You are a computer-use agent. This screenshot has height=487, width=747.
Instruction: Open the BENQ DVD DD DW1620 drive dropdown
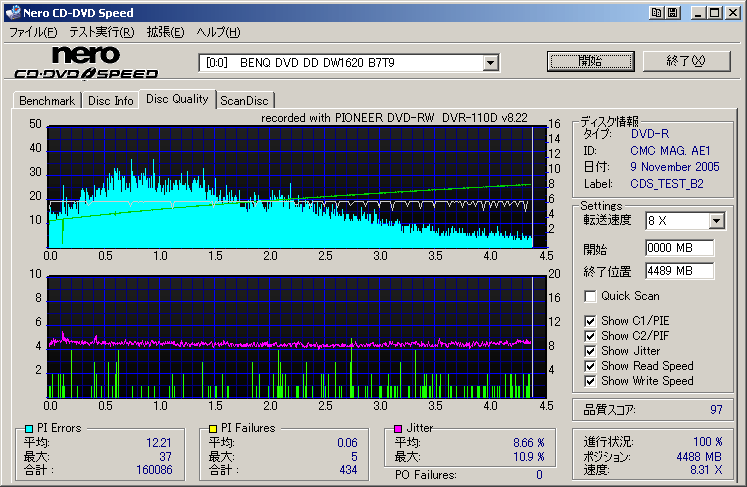click(x=491, y=63)
